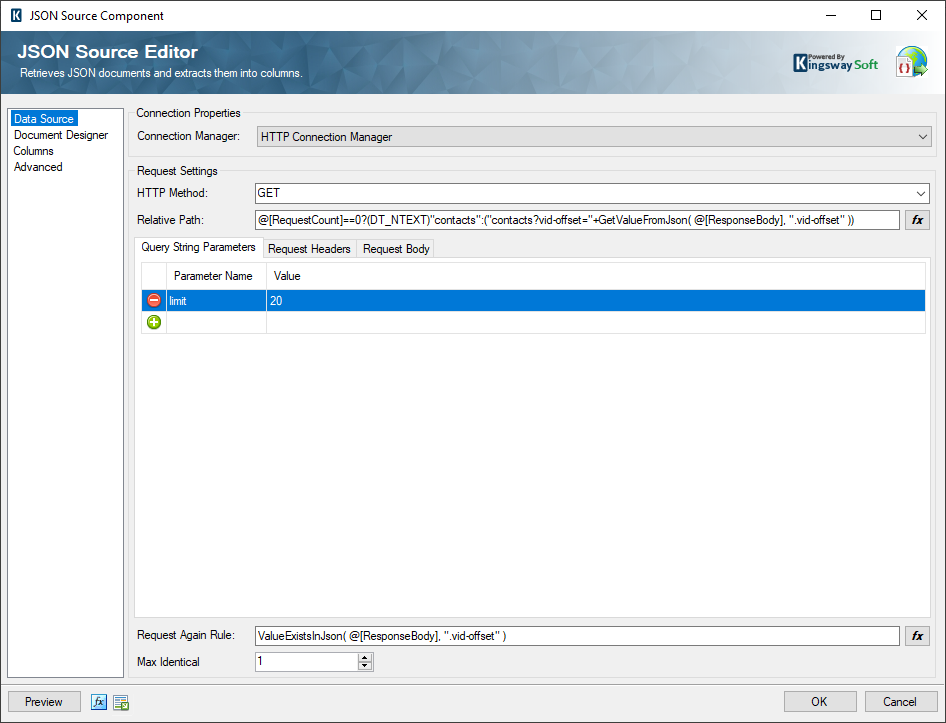946x723 pixels.
Task: Delete the limit parameter using red minus icon
Action: pos(153,299)
